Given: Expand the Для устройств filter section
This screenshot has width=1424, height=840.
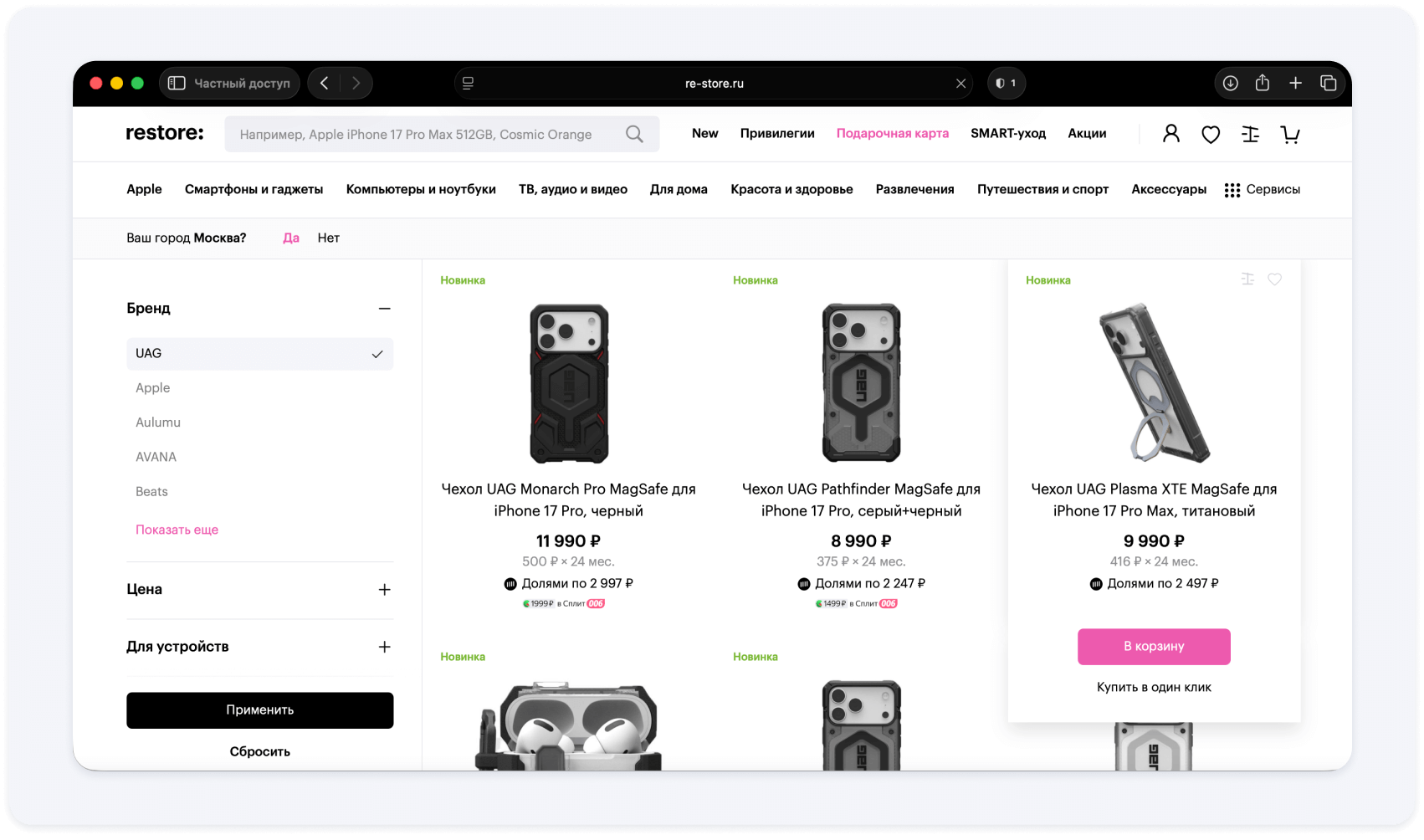Looking at the screenshot, I should point(384,647).
